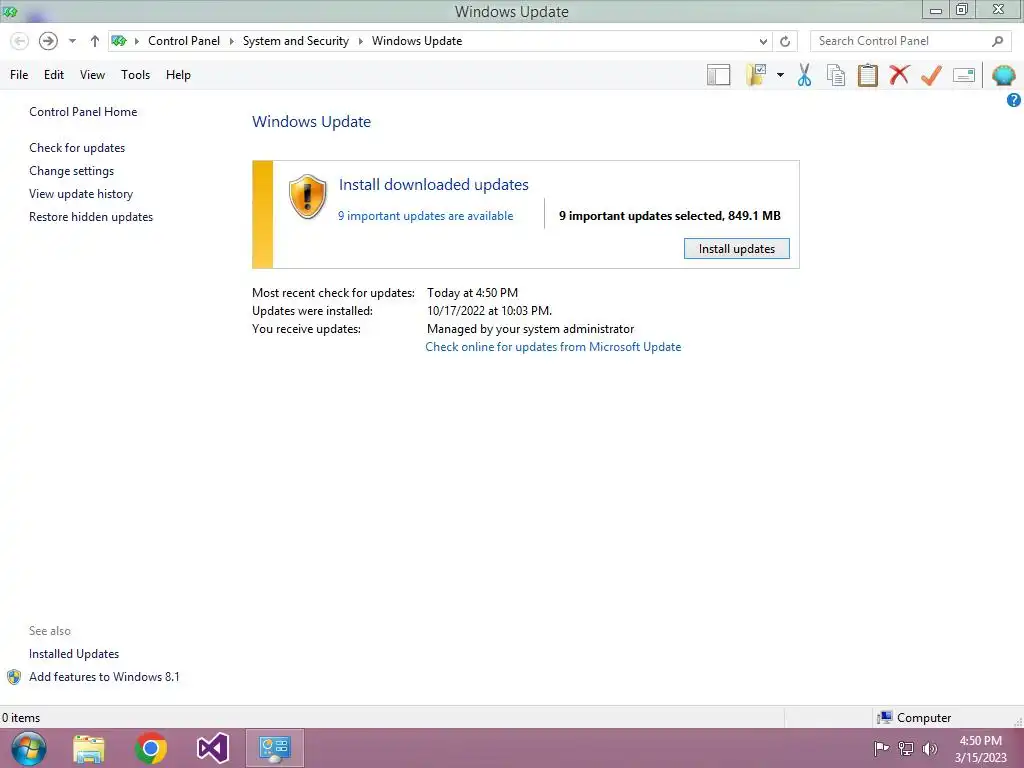
Task: Click the volume speaker tray icon
Action: (x=929, y=748)
